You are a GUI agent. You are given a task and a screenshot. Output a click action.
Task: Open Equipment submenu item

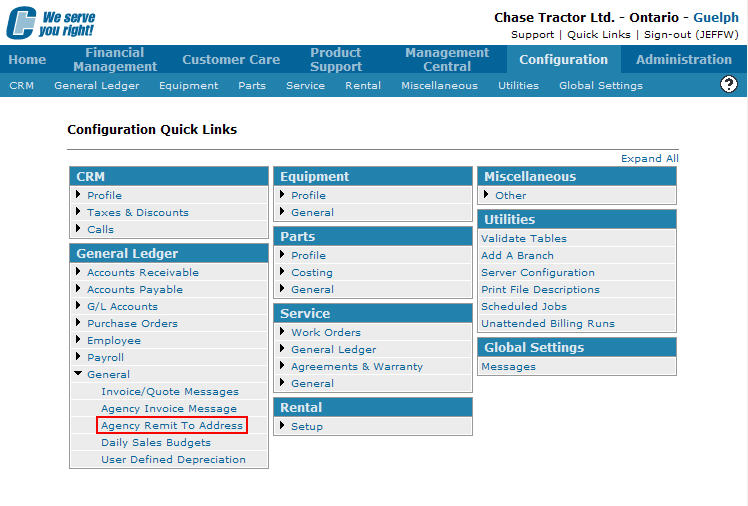point(188,86)
